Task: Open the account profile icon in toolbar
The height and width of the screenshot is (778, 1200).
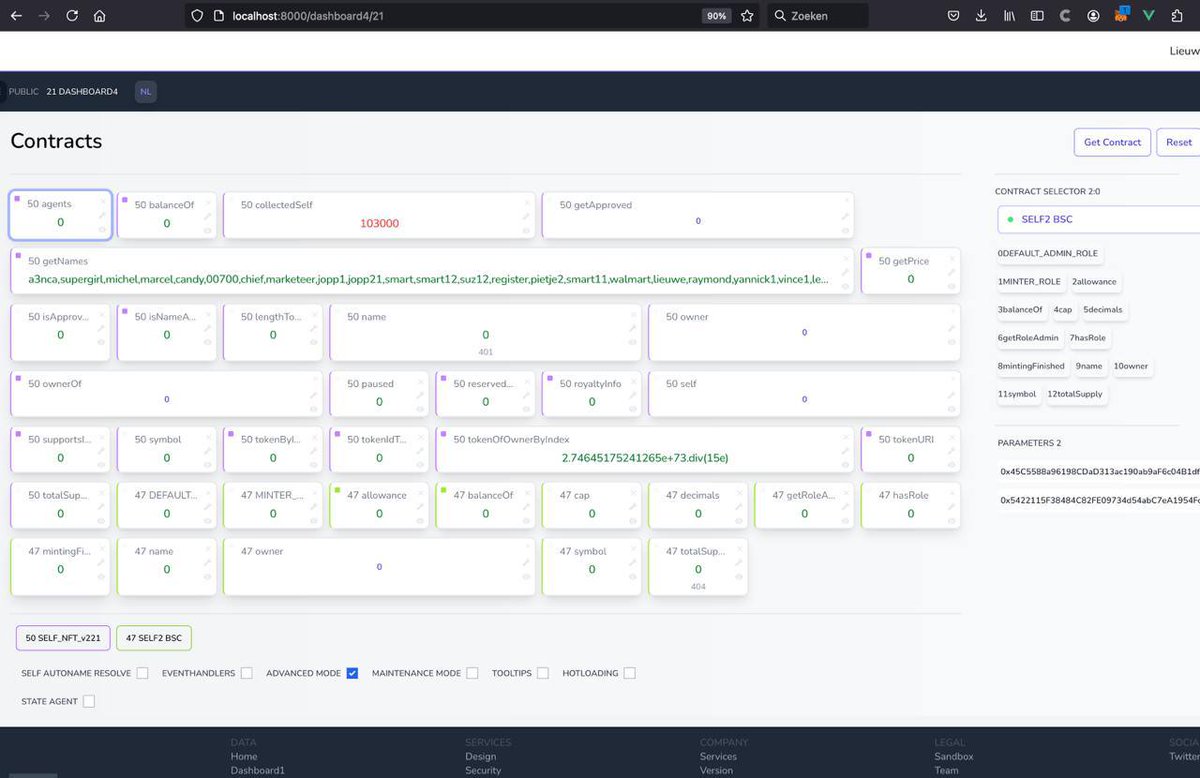Action: pyautogui.click(x=1093, y=16)
